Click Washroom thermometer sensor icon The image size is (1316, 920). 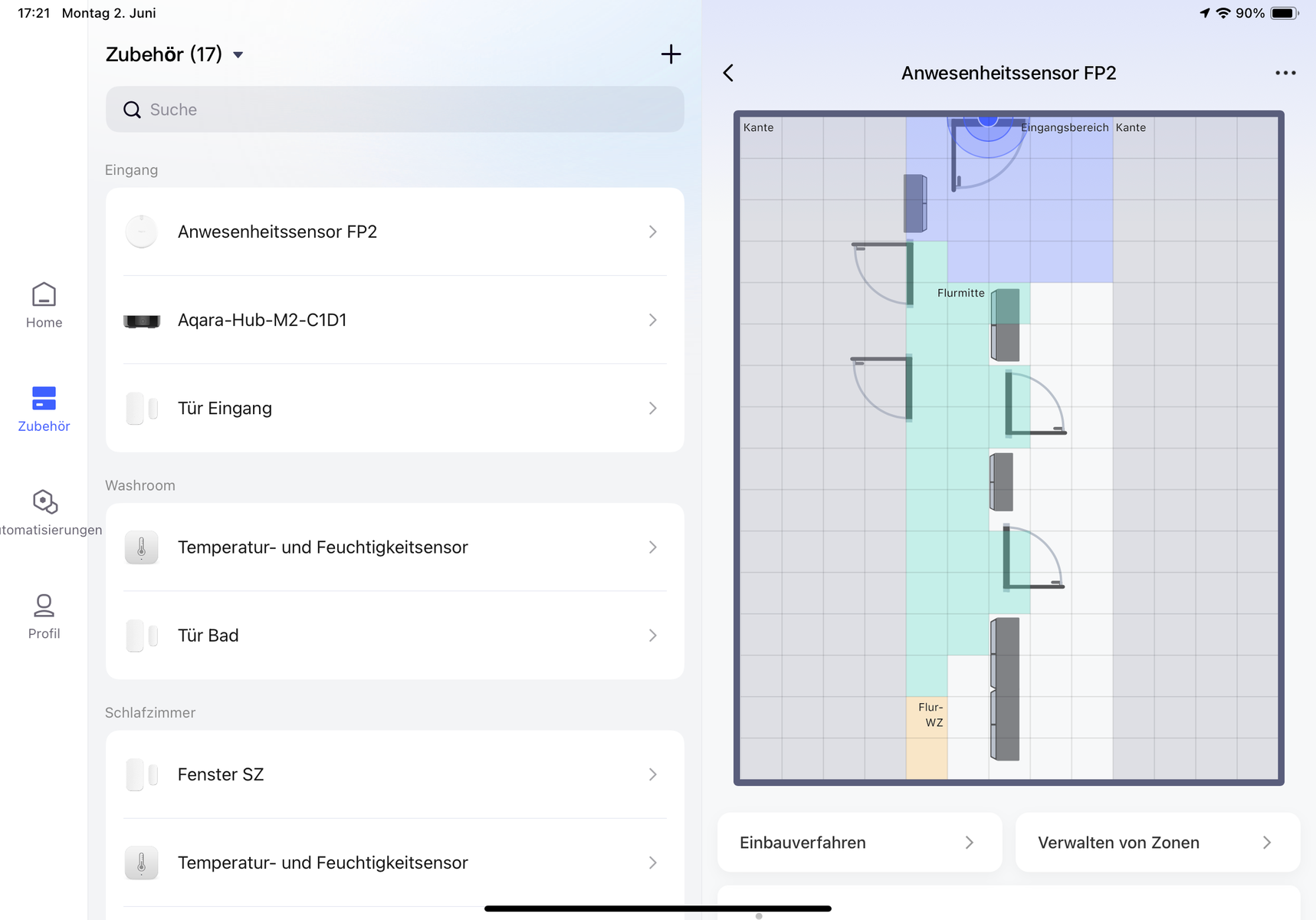coord(141,547)
